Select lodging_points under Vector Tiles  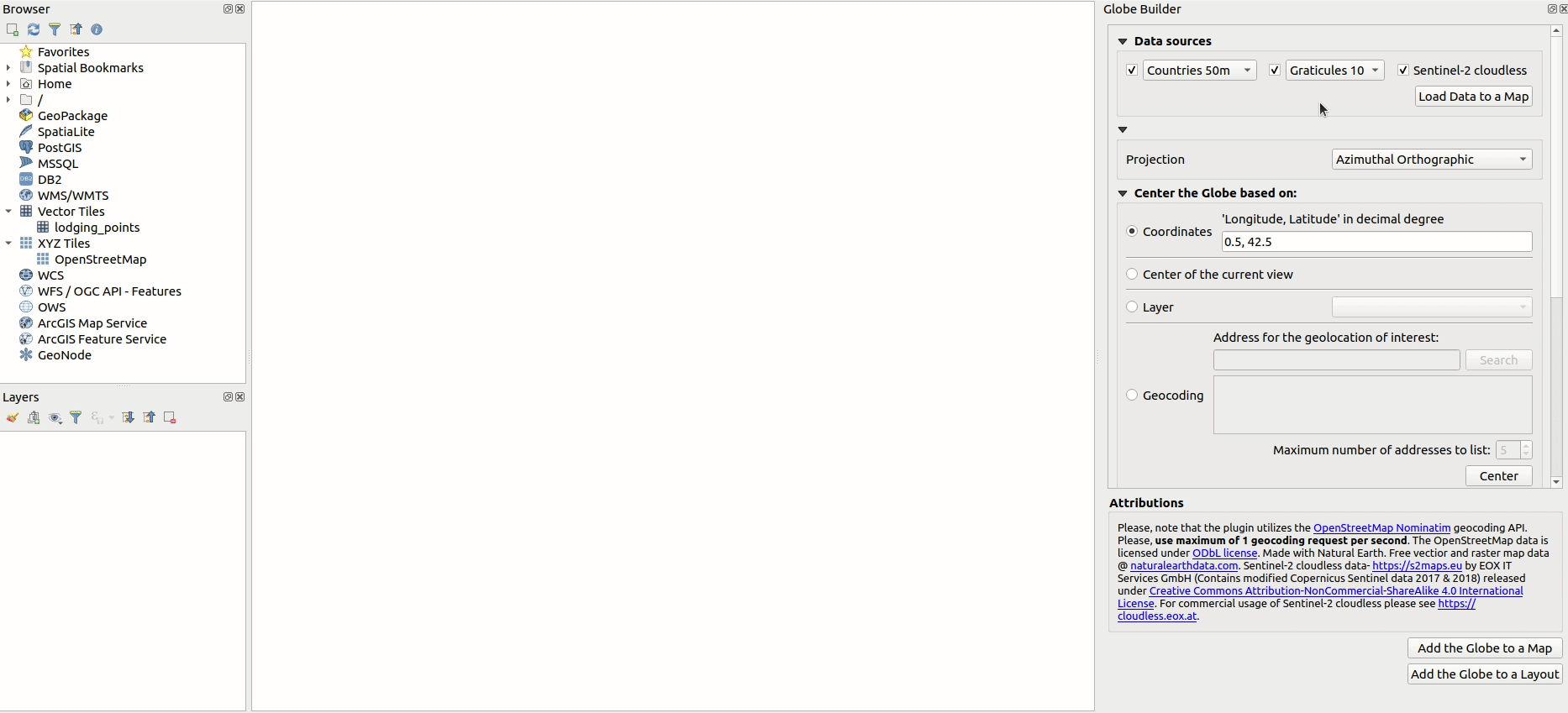pyautogui.click(x=97, y=228)
